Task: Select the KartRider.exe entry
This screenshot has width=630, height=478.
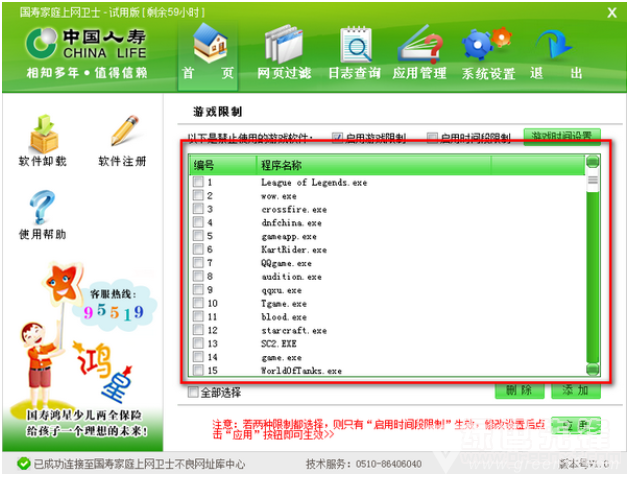Action: click(294, 249)
